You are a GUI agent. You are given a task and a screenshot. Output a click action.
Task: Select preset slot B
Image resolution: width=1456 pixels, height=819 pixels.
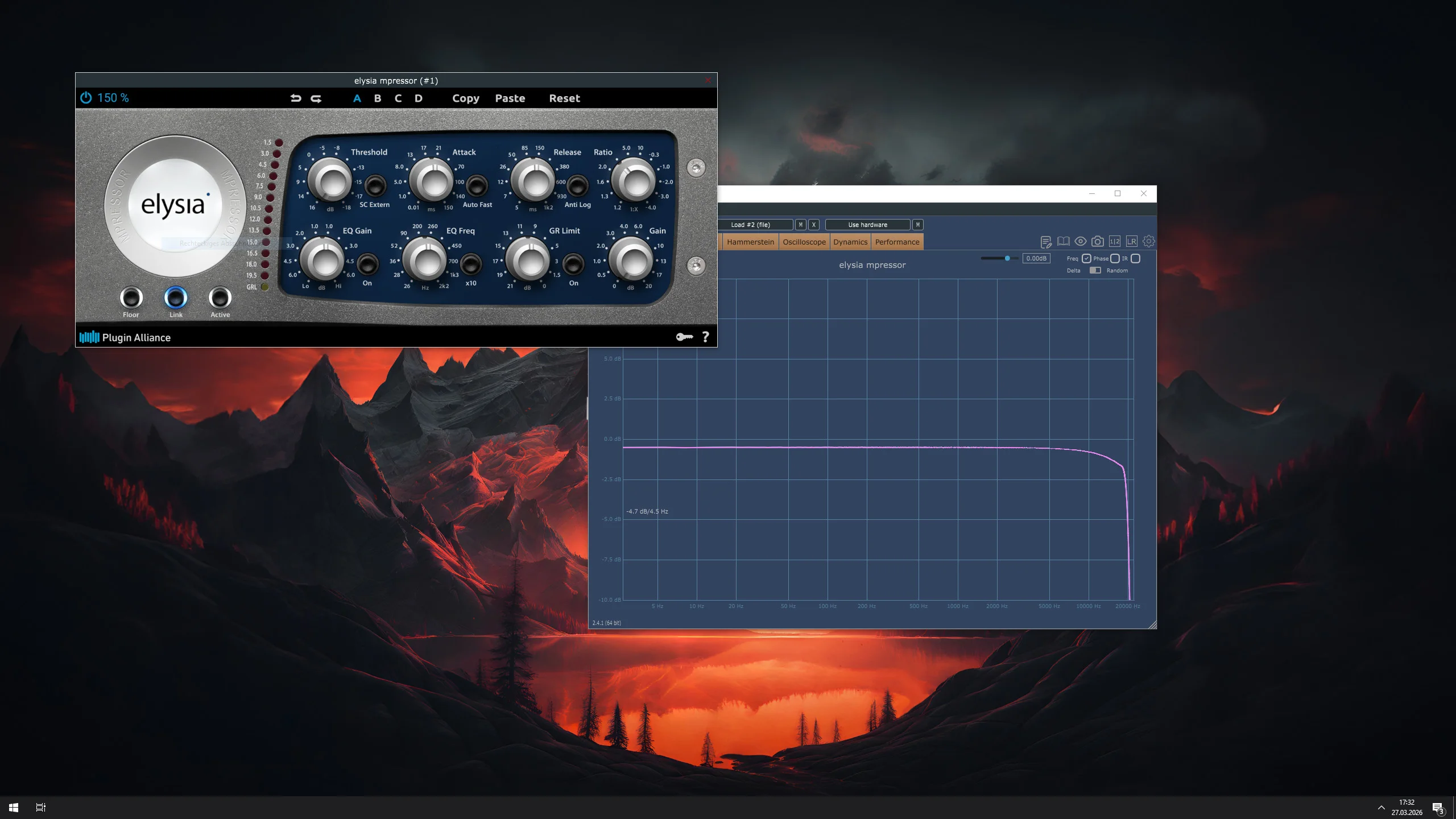pyautogui.click(x=378, y=98)
